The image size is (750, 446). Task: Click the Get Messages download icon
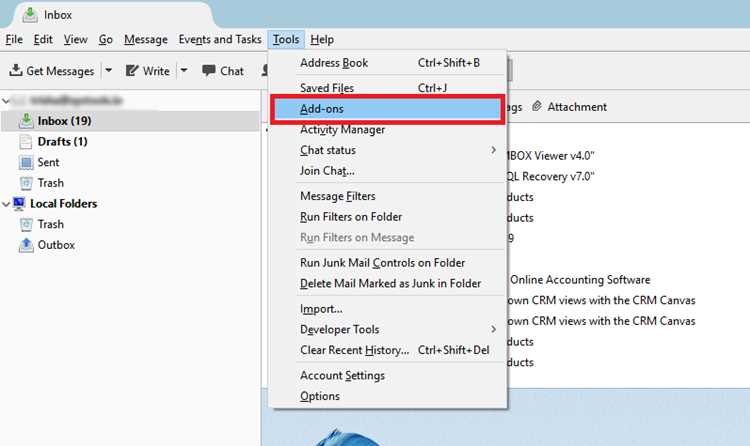[16, 70]
